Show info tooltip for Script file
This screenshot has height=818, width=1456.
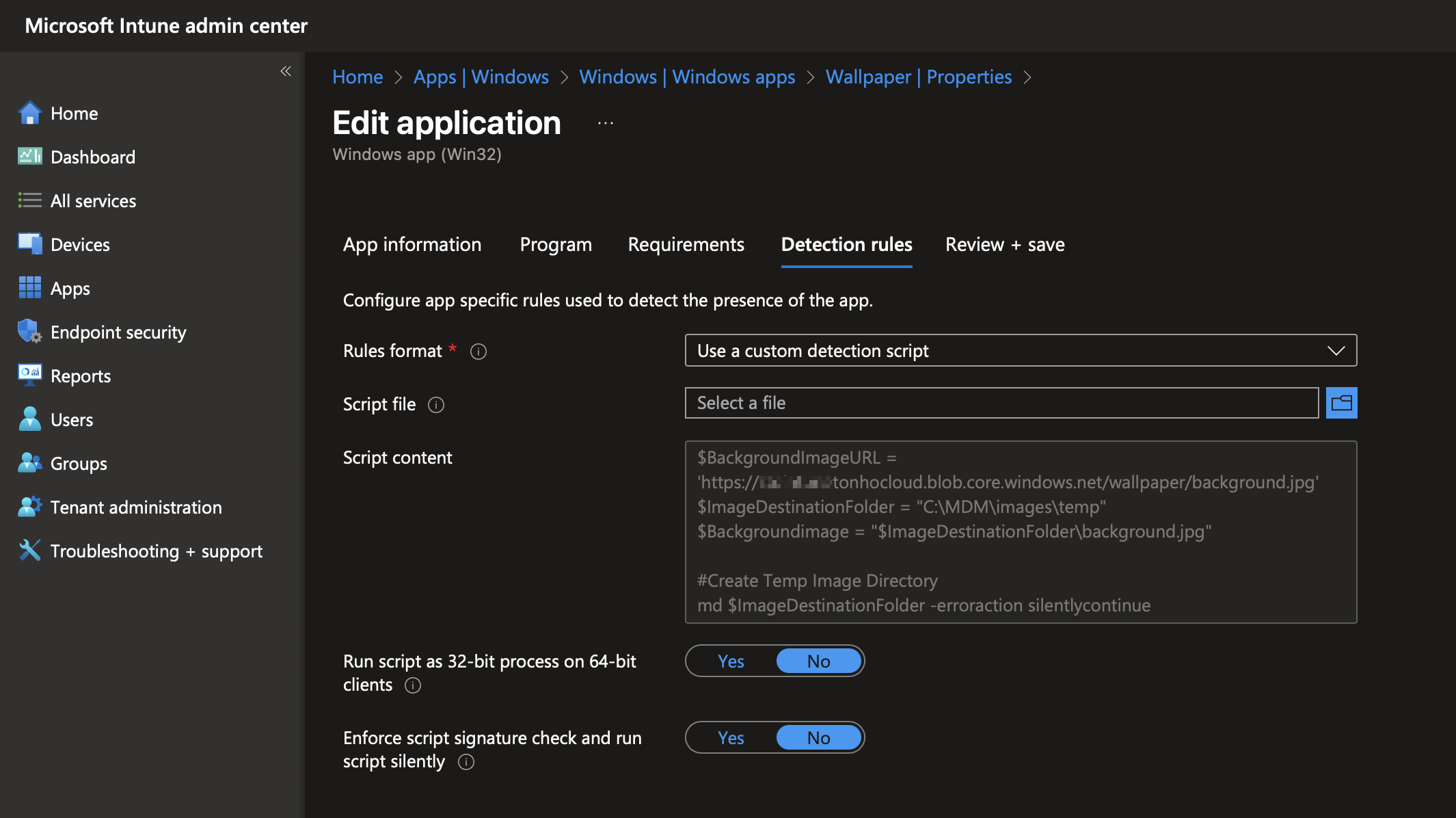pos(436,405)
